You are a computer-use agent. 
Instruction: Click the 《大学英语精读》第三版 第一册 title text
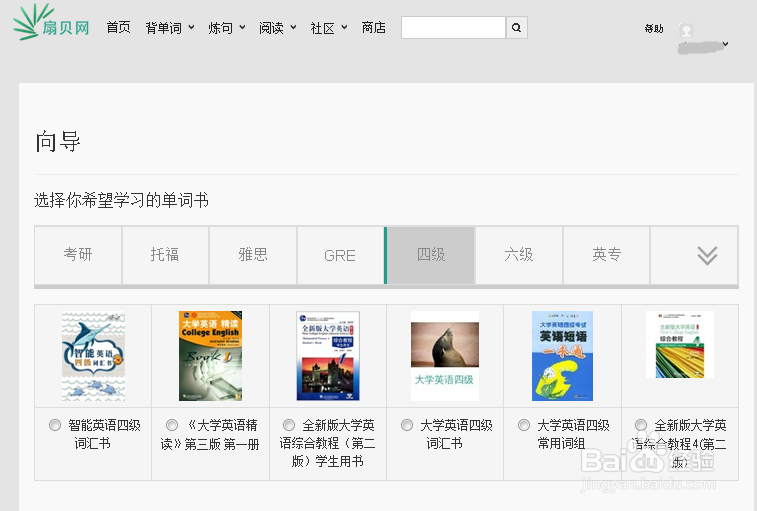pos(210,434)
